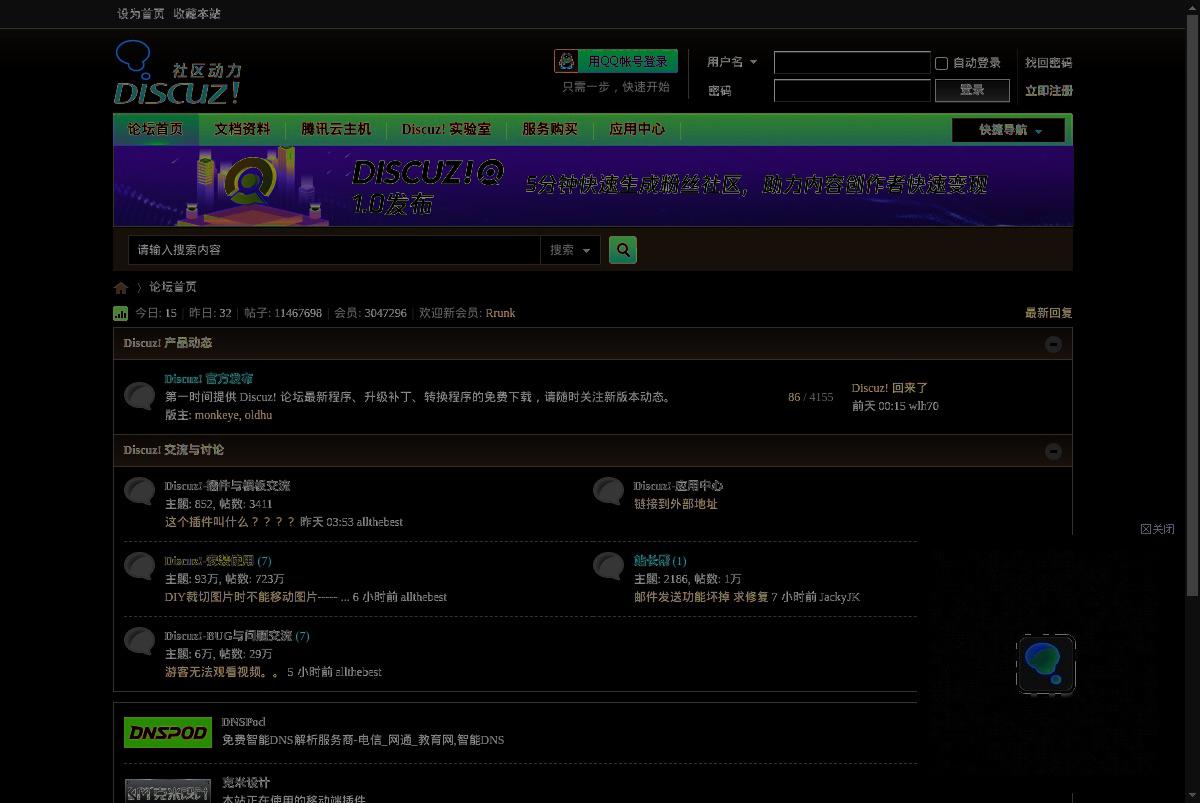The width and height of the screenshot is (1200, 803).
Task: Focus the 请输入搜索内容 search box
Action: click(334, 250)
